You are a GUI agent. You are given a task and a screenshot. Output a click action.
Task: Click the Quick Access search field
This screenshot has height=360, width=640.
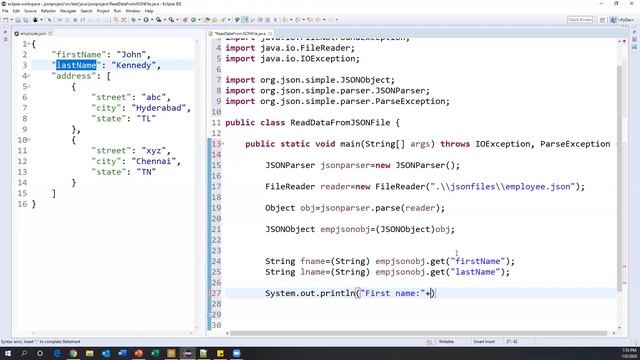[x=580, y=20]
